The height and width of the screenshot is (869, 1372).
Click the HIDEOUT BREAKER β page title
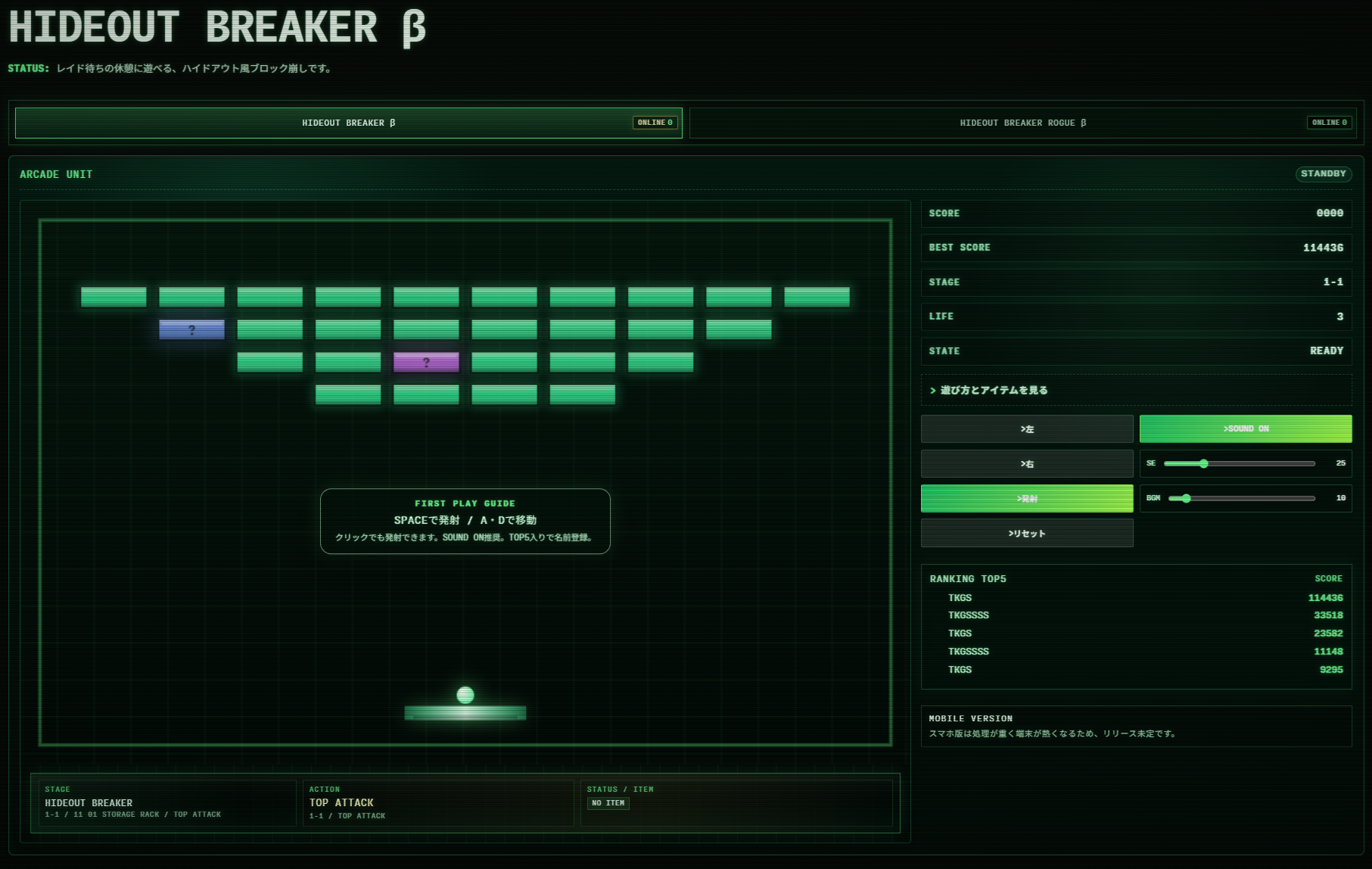tap(217, 28)
